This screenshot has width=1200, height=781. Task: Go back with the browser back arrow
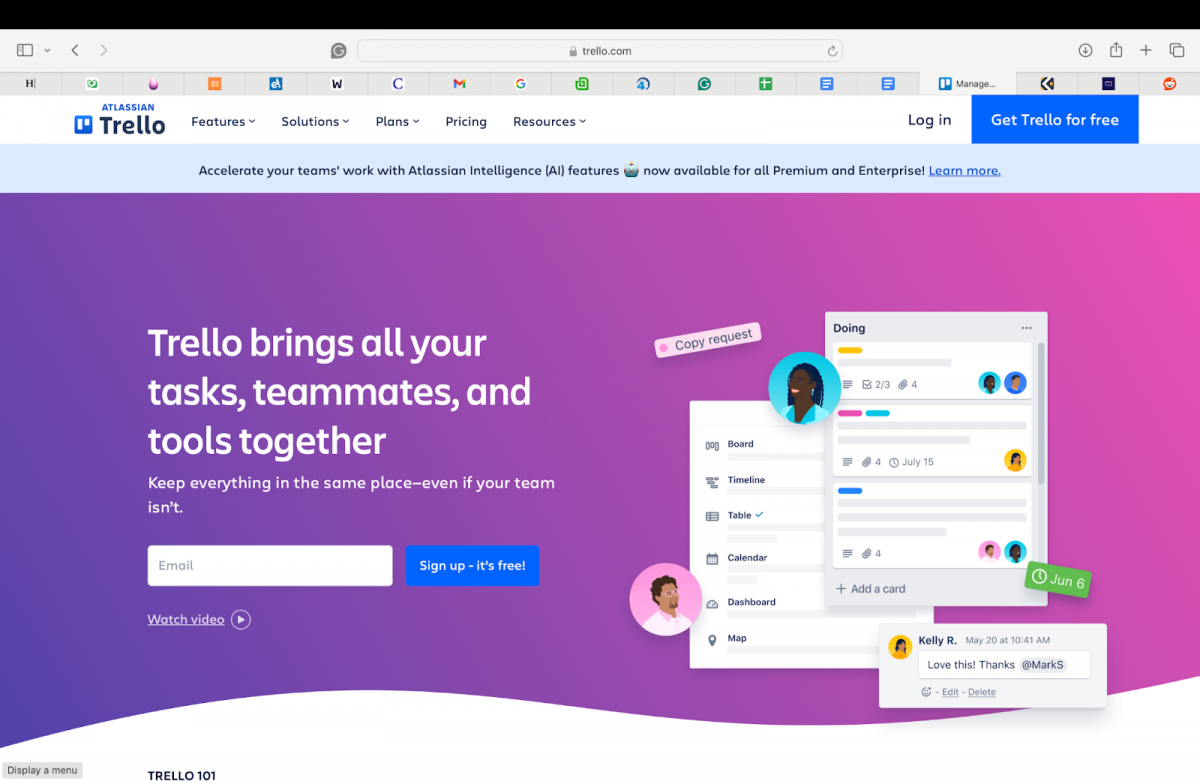(75, 50)
